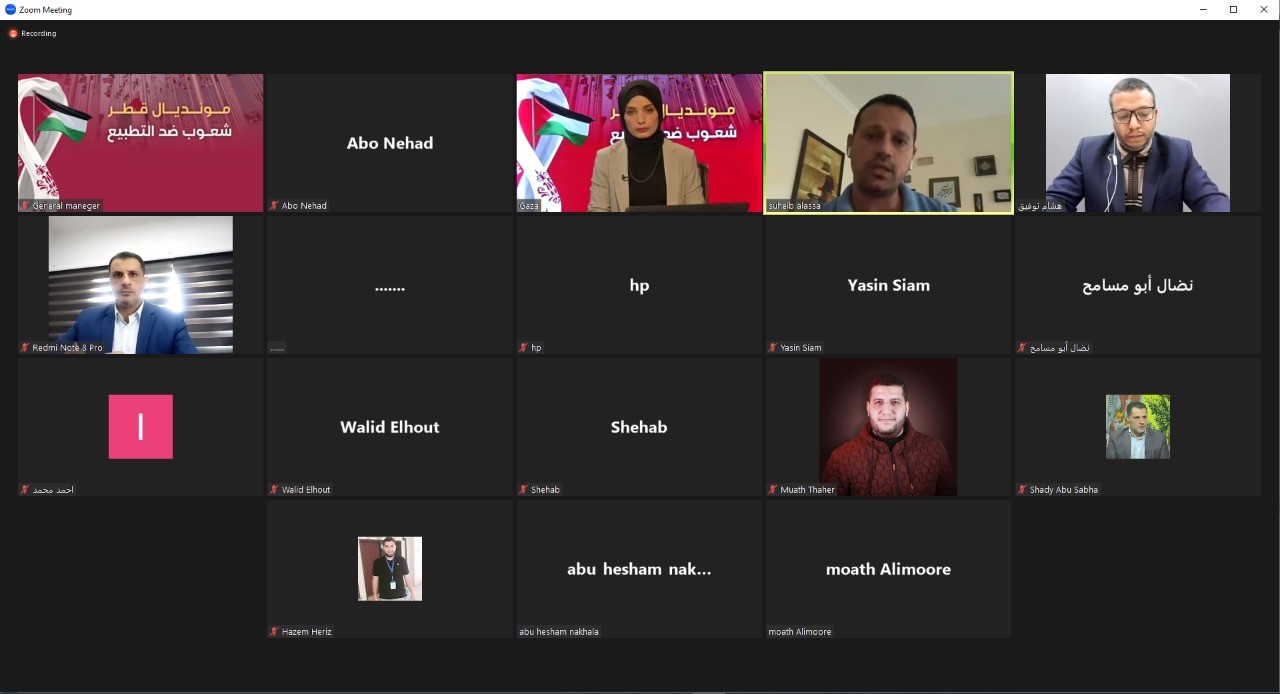Click muted mic icon on Redmi Note 8 Pro

pyautogui.click(x=25, y=348)
